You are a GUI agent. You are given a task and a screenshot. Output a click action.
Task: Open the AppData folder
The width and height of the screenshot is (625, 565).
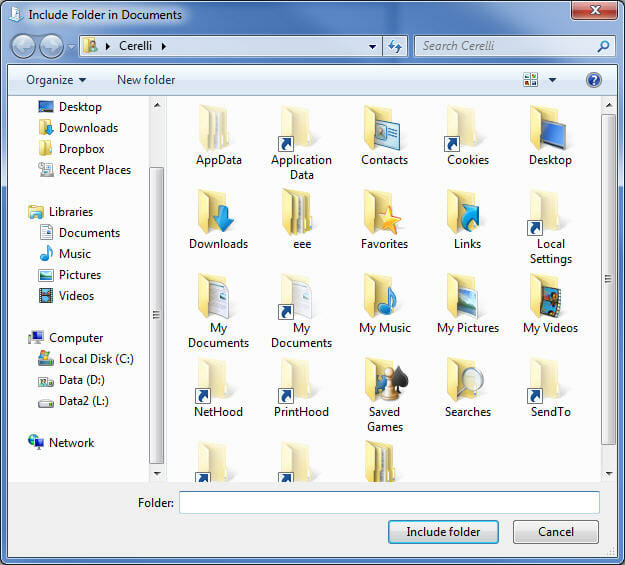pyautogui.click(x=218, y=136)
